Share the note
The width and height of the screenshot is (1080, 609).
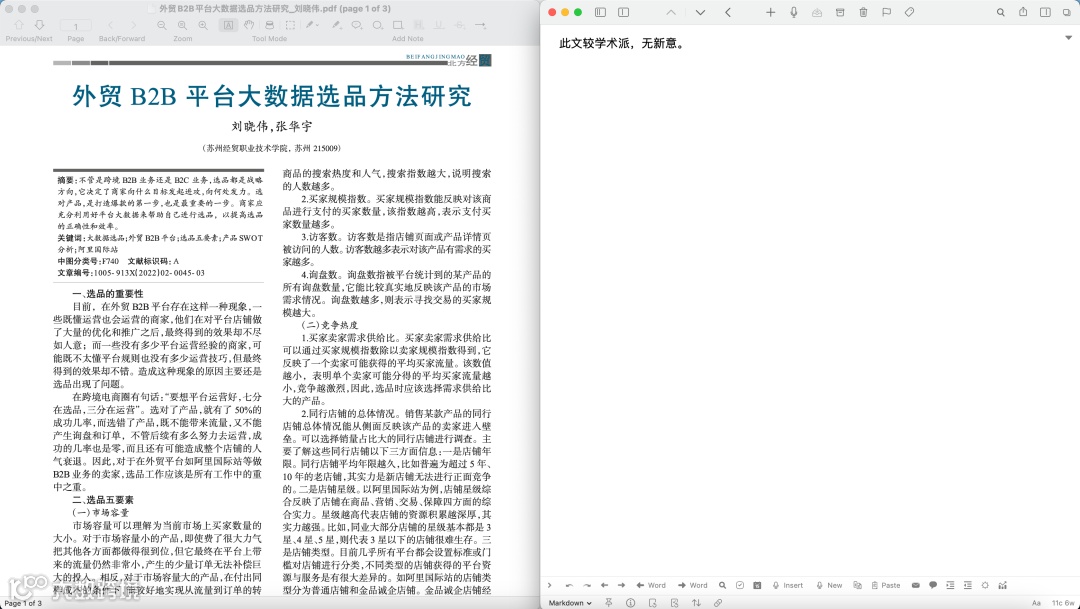[1023, 12]
